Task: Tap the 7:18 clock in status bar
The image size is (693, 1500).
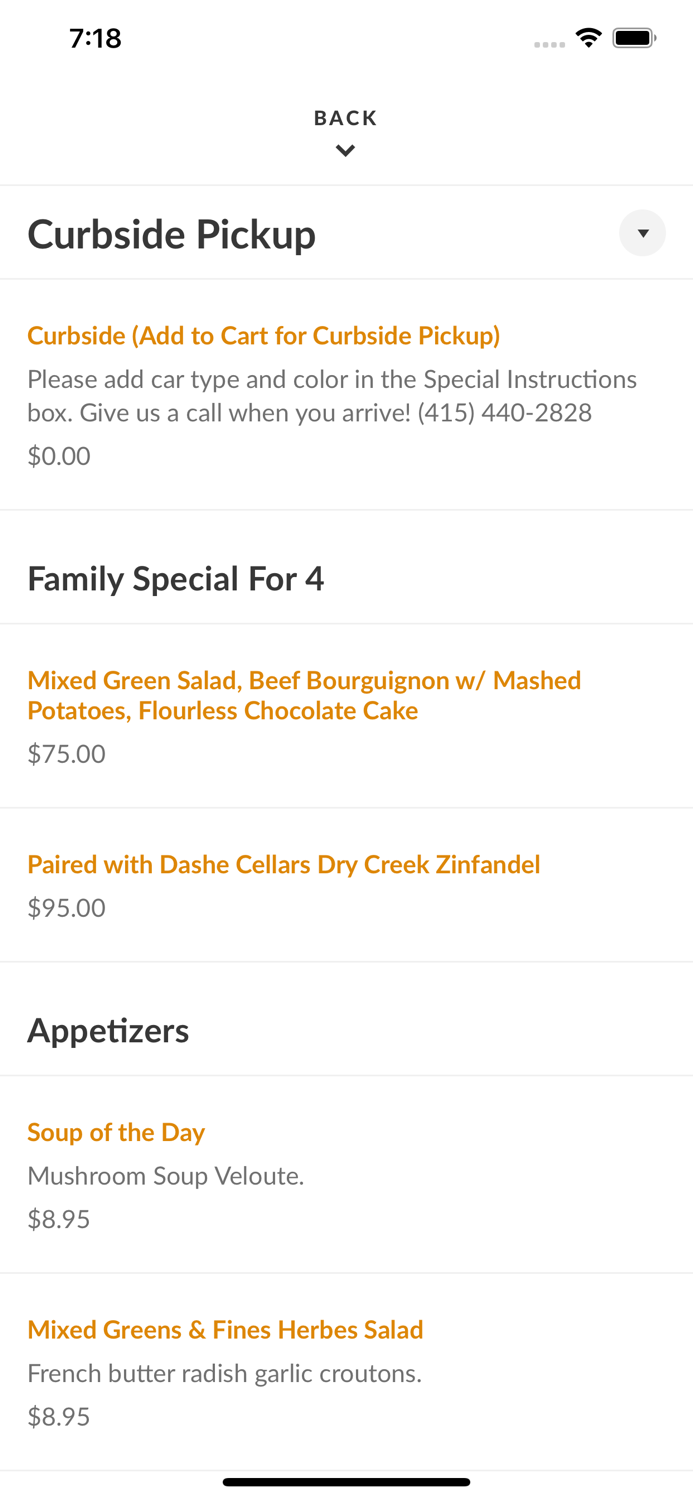Action: [x=95, y=38]
